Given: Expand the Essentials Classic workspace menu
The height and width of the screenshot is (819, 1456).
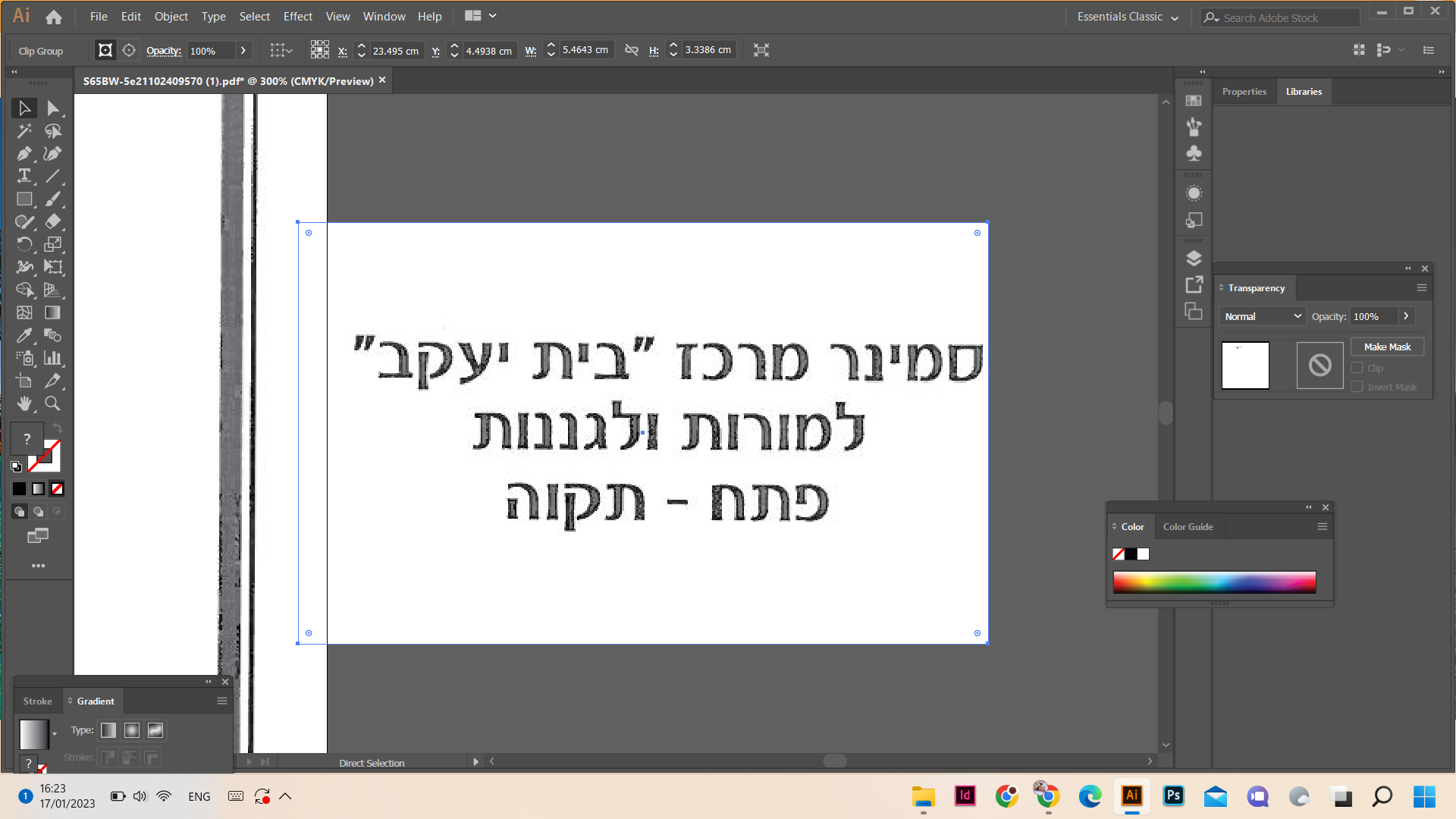Looking at the screenshot, I should pyautogui.click(x=1128, y=17).
